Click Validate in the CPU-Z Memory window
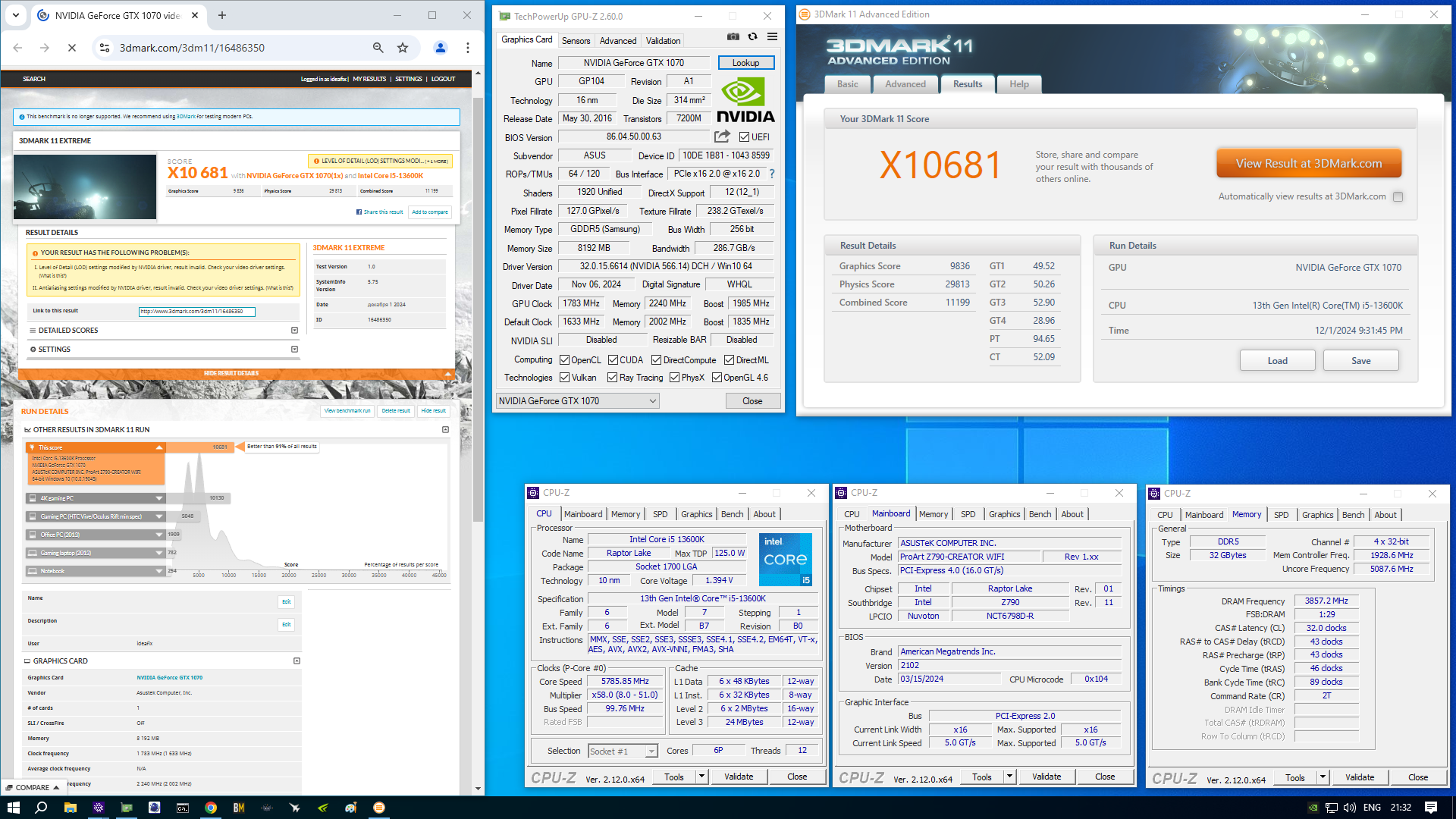 coord(1359,777)
